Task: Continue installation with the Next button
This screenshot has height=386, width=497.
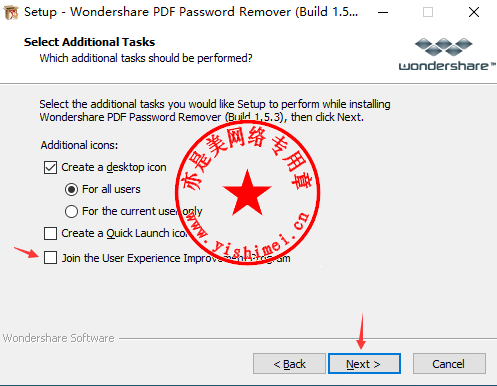Action: tap(364, 364)
